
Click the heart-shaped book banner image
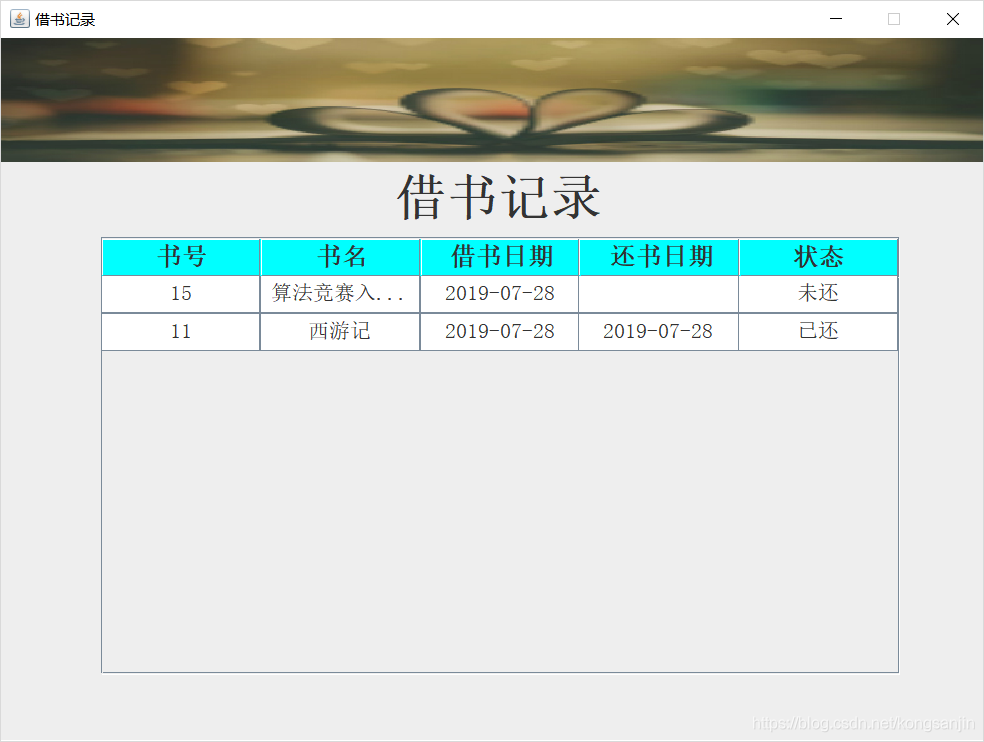pos(492,100)
